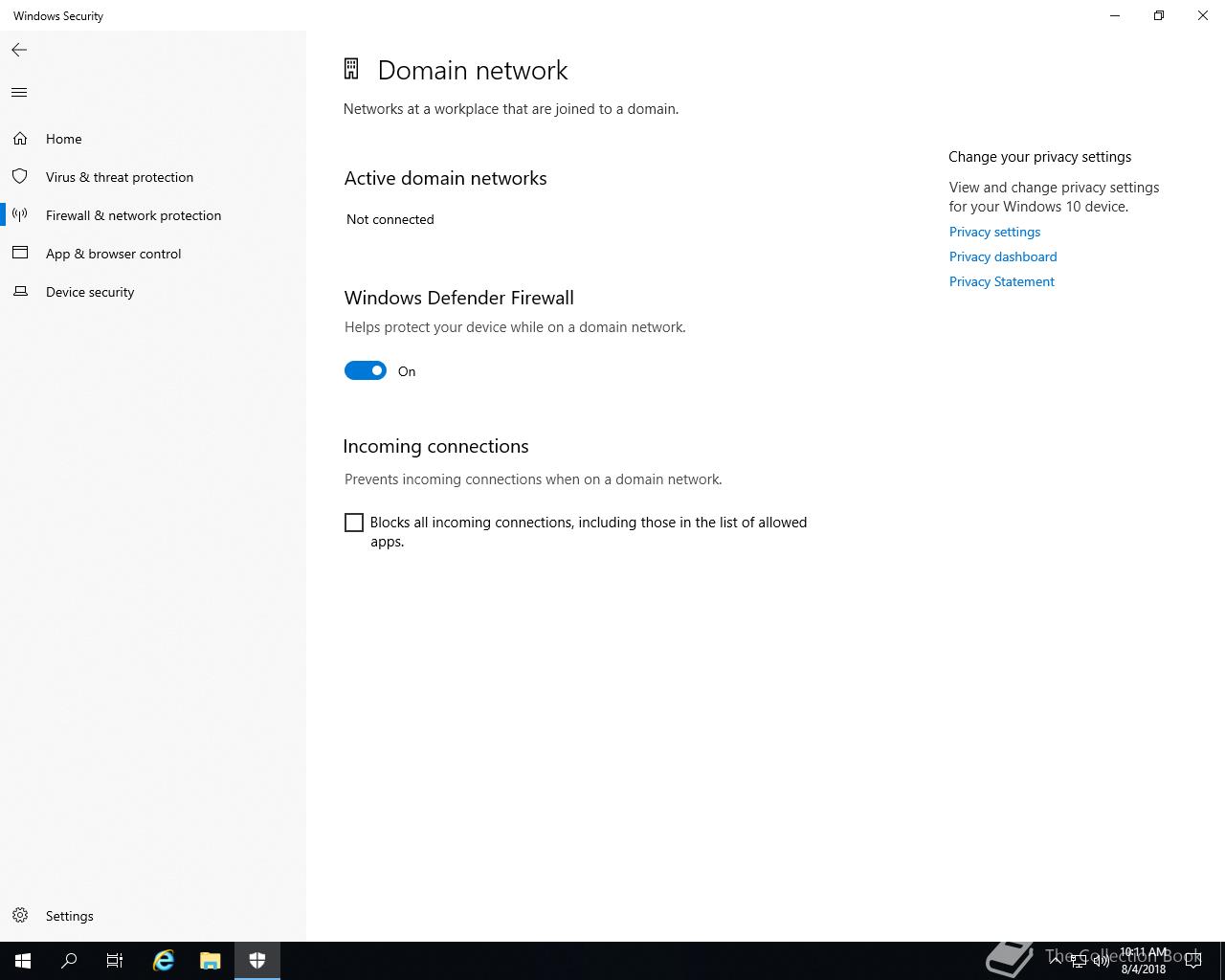Click Windows Security shield in taskbar
Viewport: 1225px width, 980px height.
[257, 961]
